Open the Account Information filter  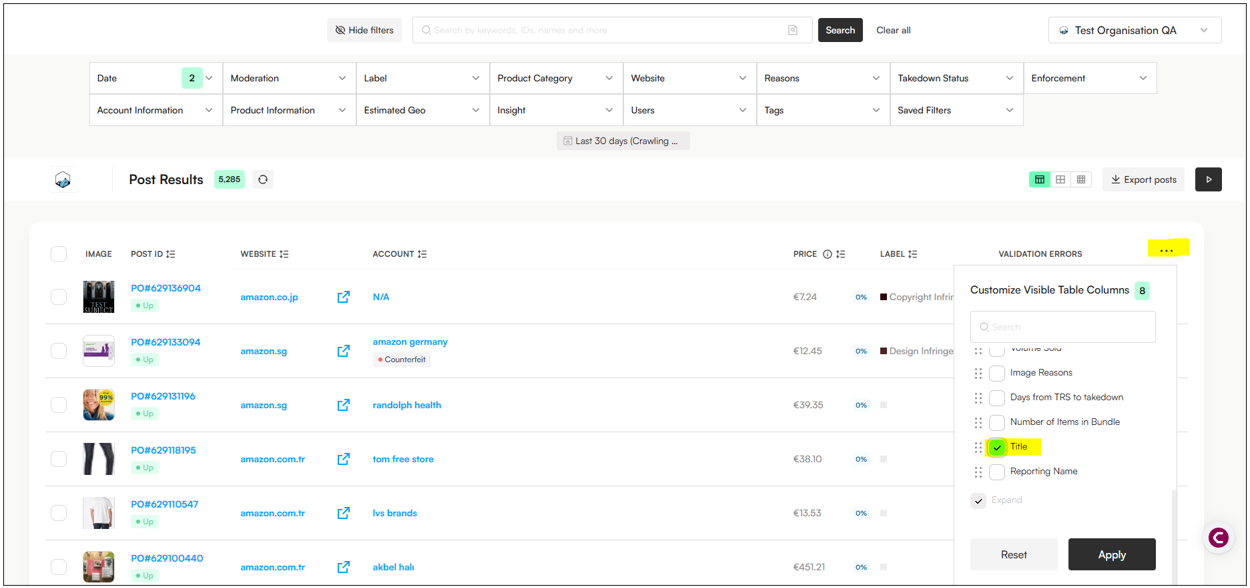[155, 110]
